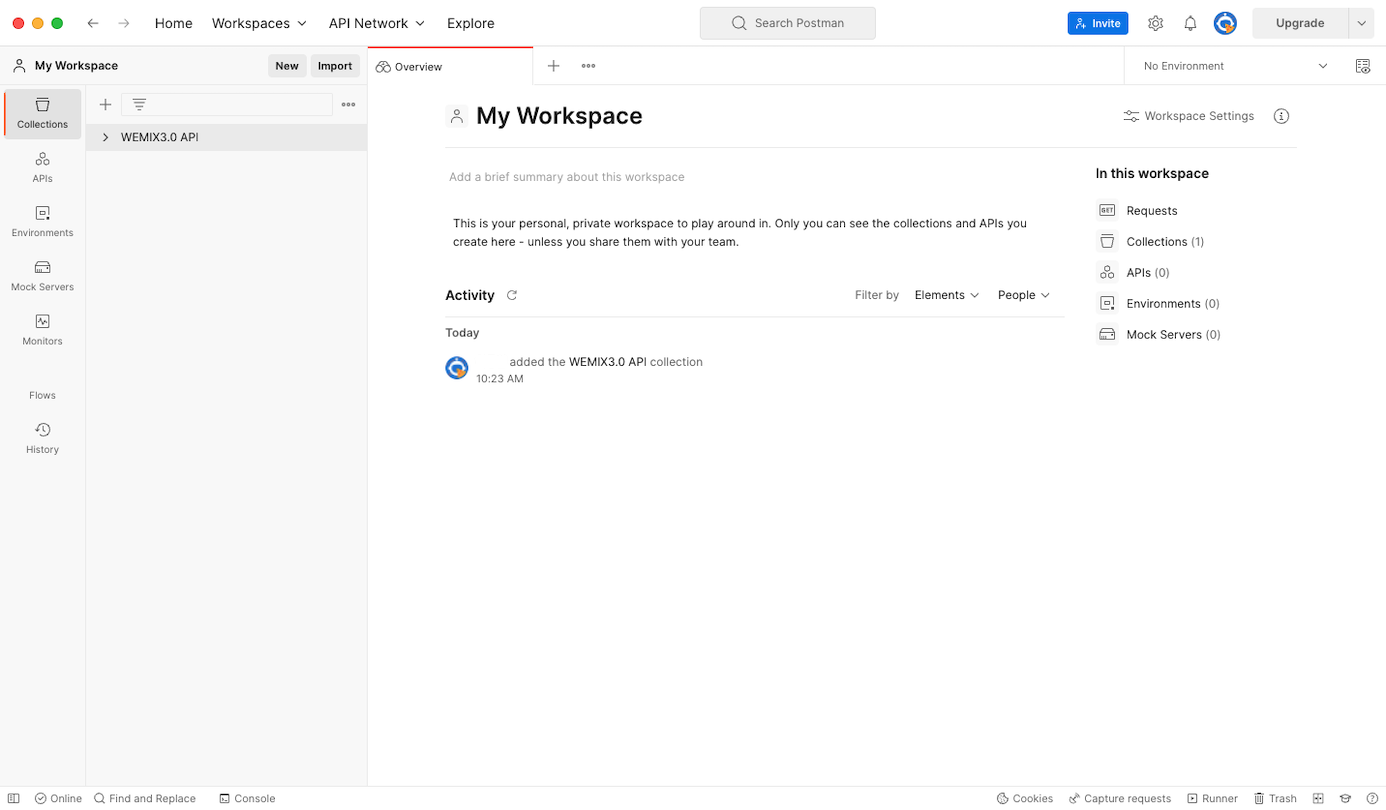Open the Monitors sidebar panel
1386x810 pixels.
tap(42, 329)
